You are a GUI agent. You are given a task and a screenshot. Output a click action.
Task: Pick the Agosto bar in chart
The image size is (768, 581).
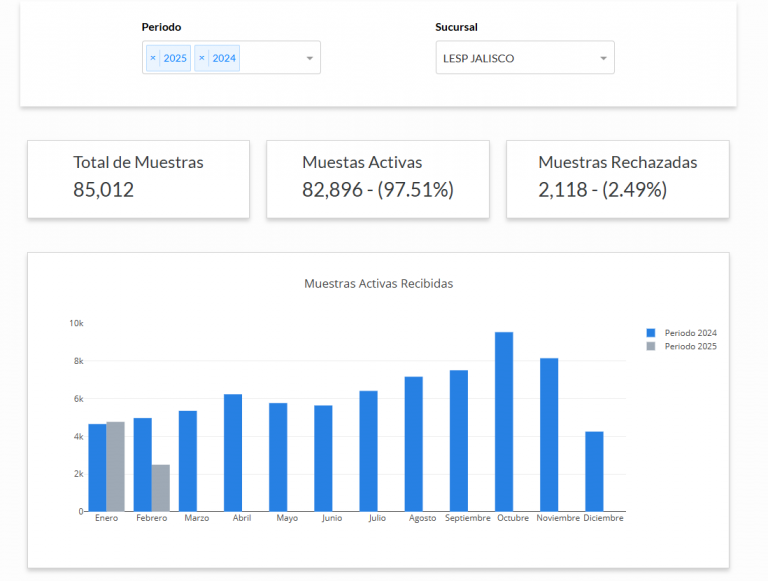[x=413, y=444]
